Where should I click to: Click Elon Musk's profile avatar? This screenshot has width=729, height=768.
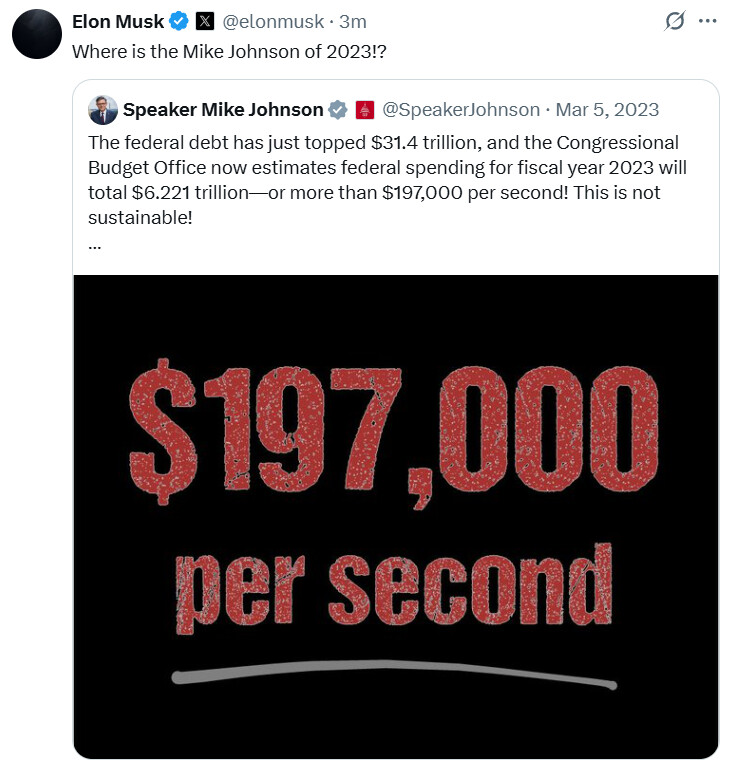[37, 34]
